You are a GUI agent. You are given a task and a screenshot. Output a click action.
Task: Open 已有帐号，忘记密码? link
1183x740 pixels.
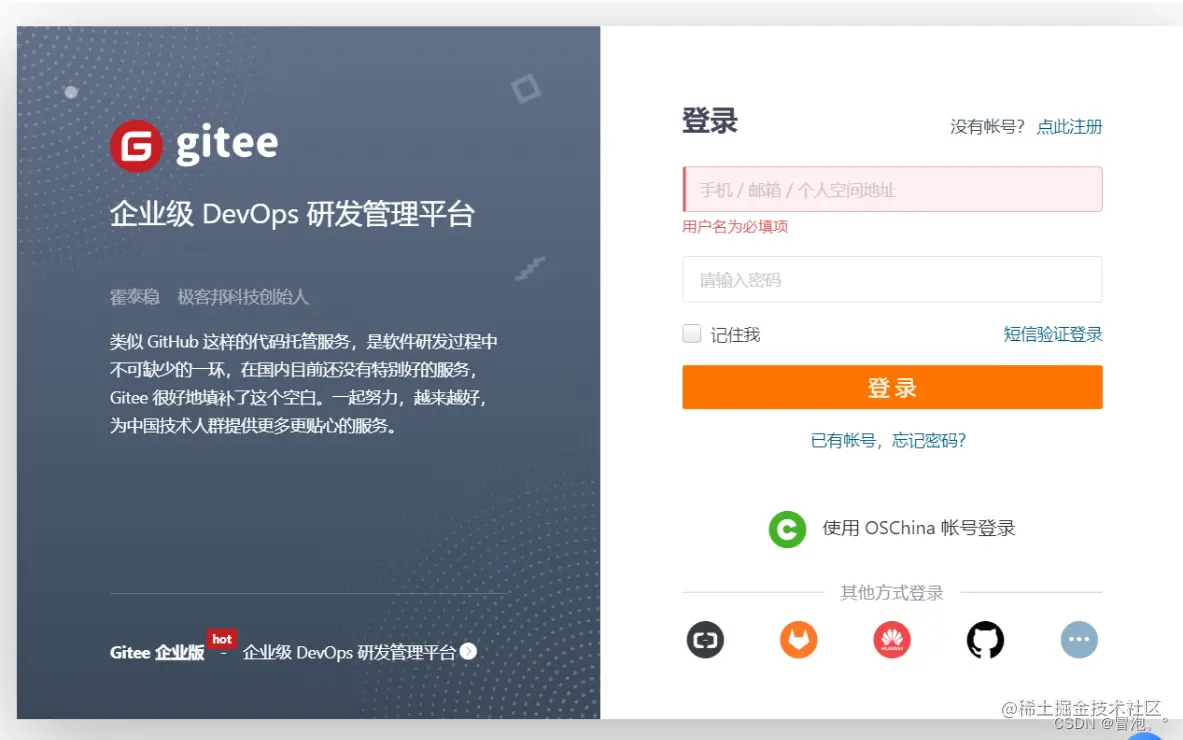[x=888, y=441]
